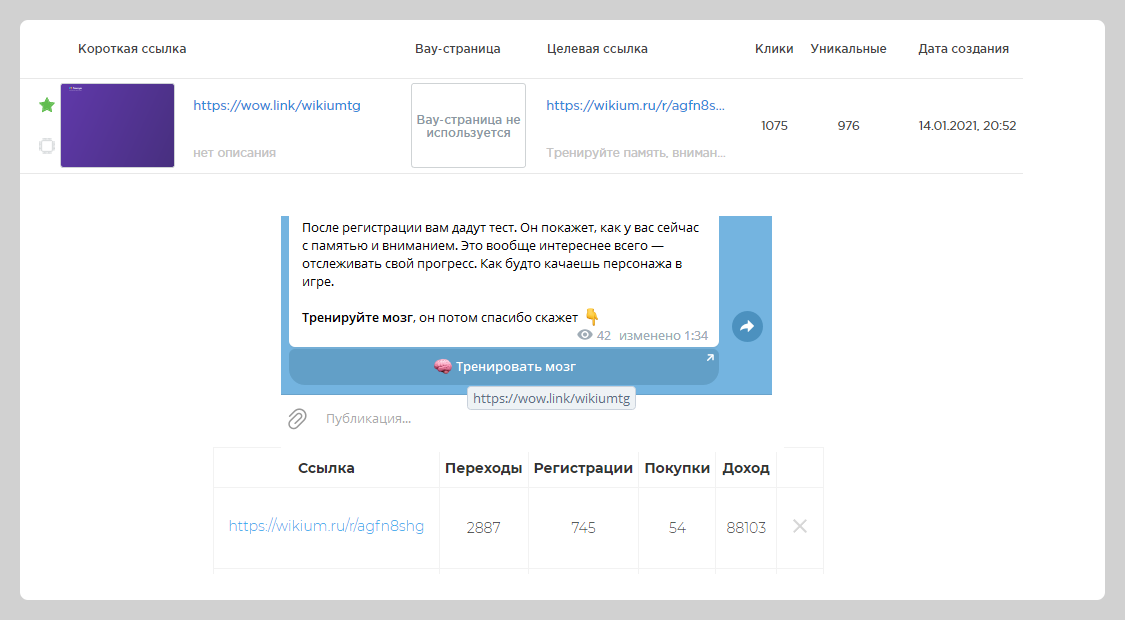The image size is (1125, 620).
Task: Click the 'Доход' table header
Action: click(746, 468)
